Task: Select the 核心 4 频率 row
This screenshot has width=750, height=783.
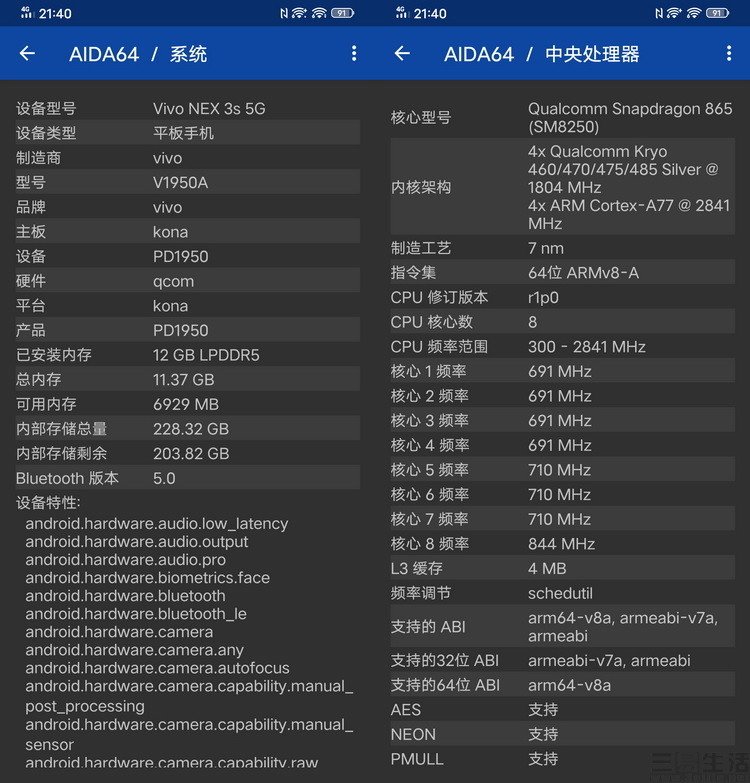Action: point(562,445)
